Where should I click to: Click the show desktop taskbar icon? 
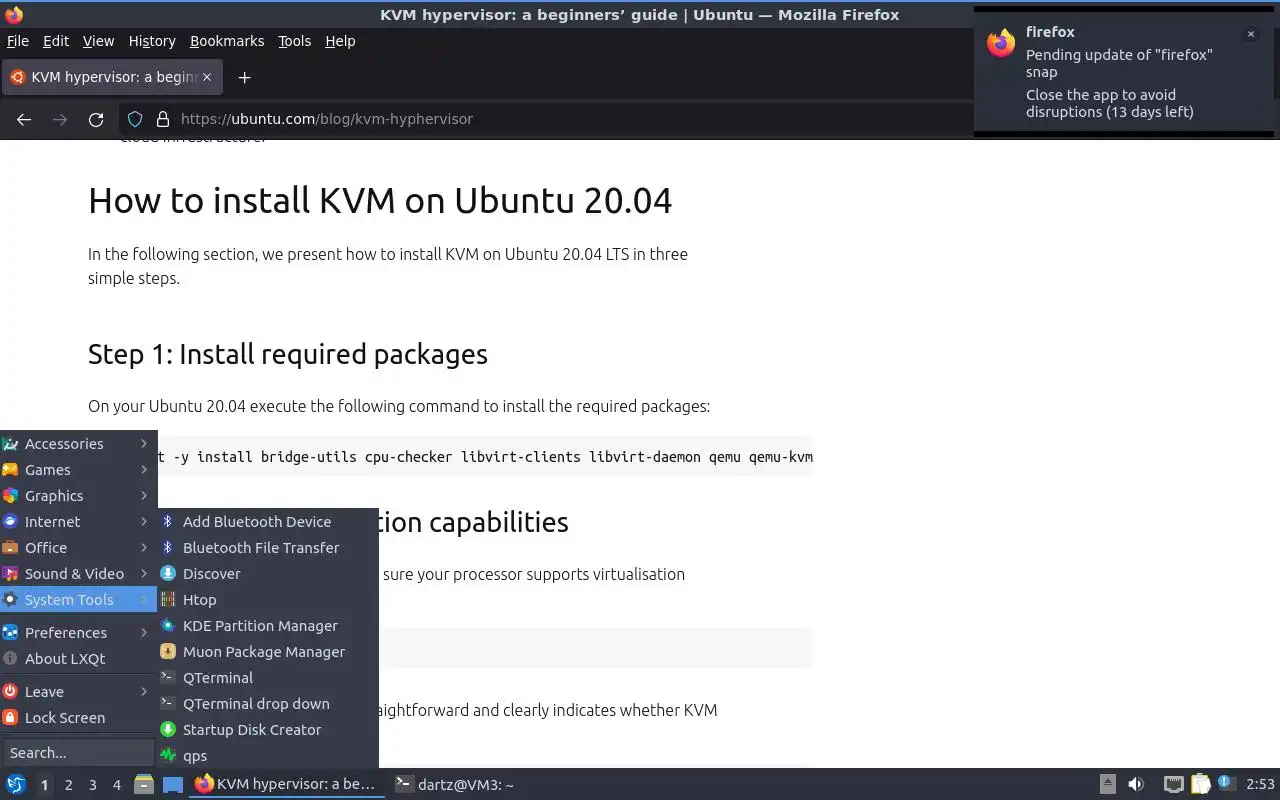click(173, 784)
